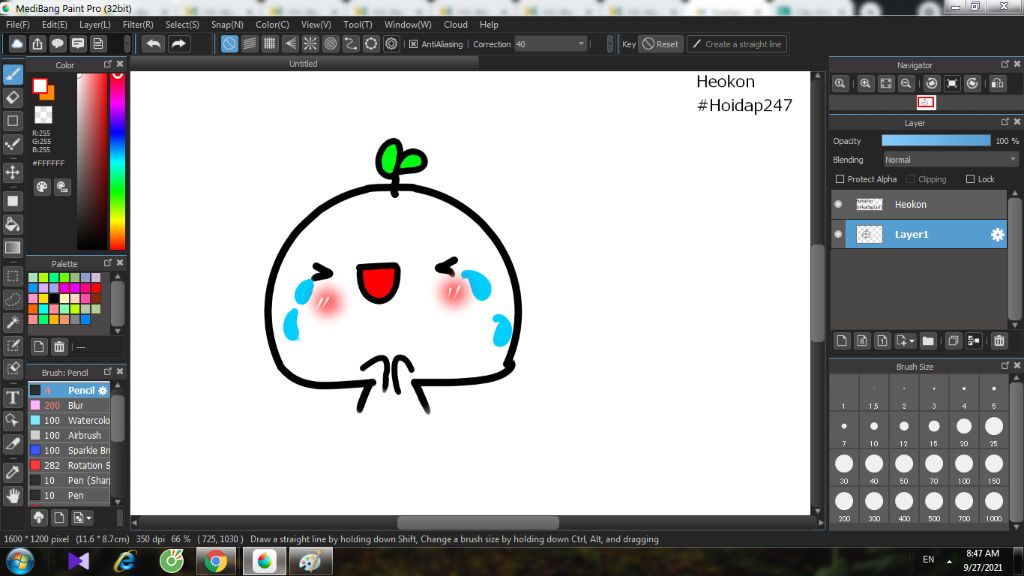Click the canvas horizontal scrollbar
This screenshot has width=1024, height=576.
(x=477, y=522)
